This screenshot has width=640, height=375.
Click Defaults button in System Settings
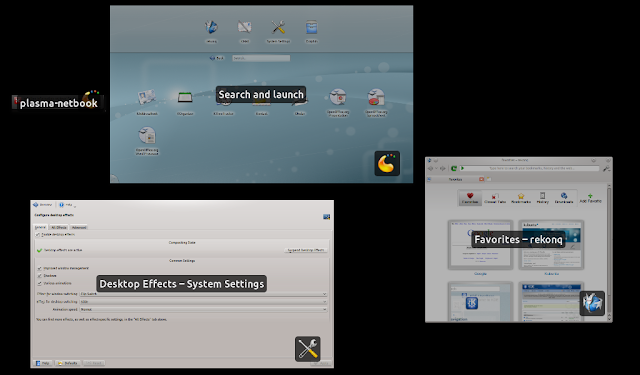click(x=67, y=363)
